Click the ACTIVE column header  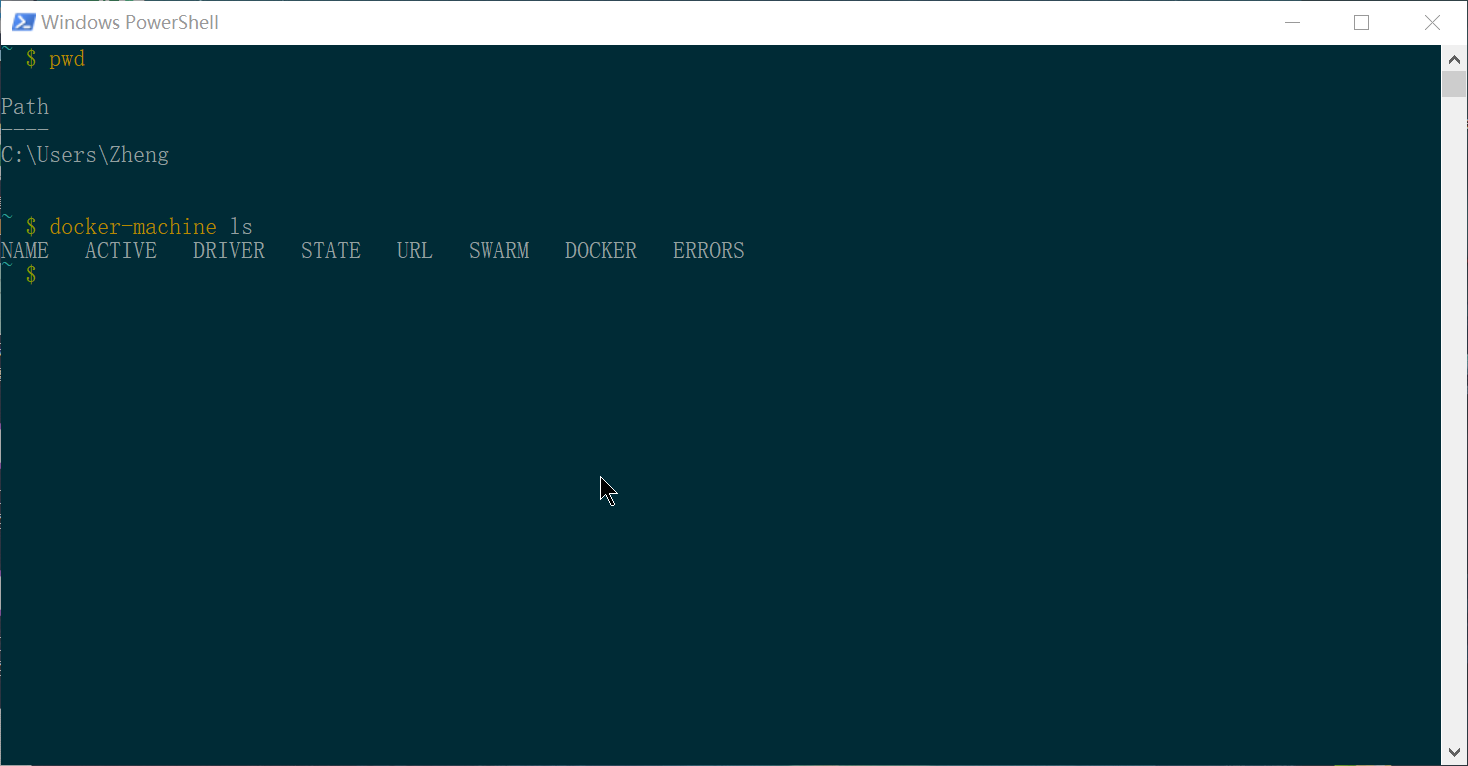pyautogui.click(x=120, y=250)
